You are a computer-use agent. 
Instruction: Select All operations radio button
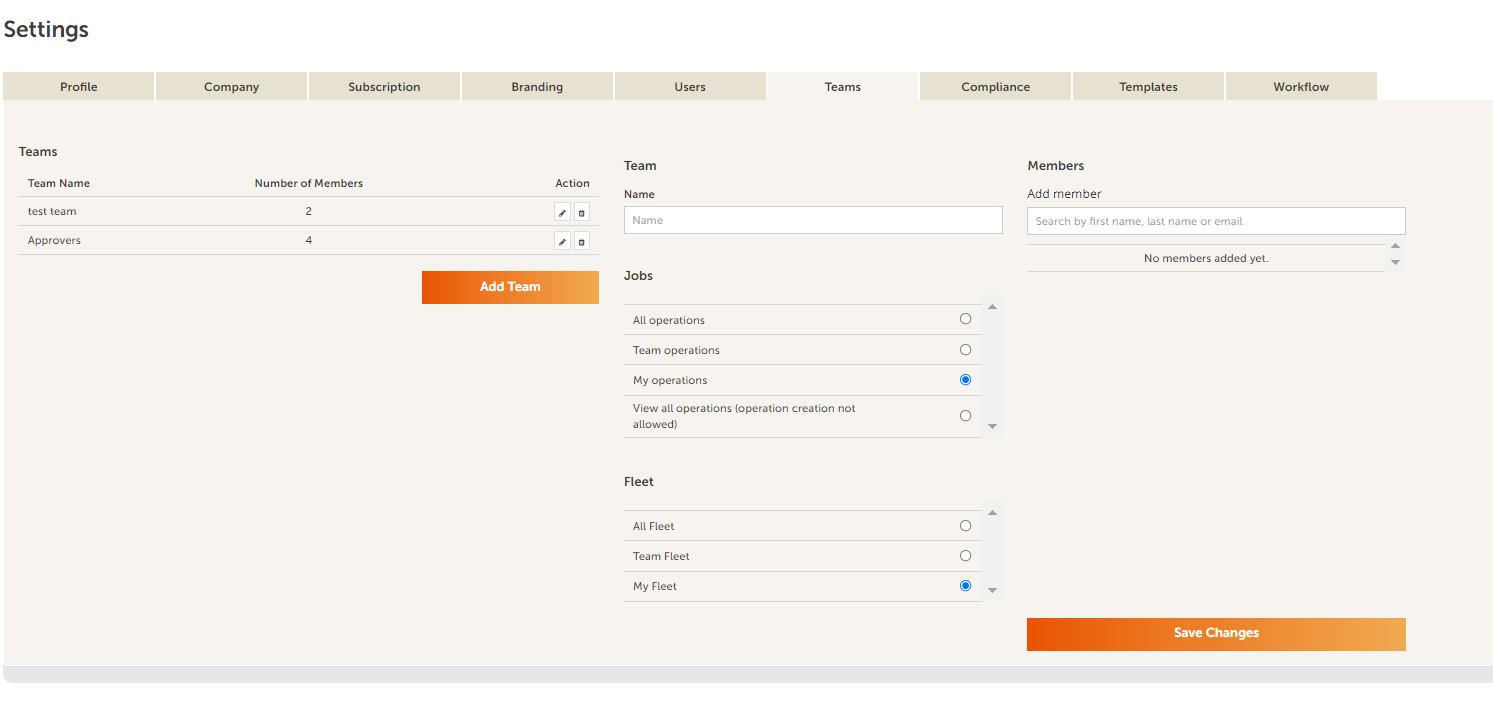click(965, 319)
